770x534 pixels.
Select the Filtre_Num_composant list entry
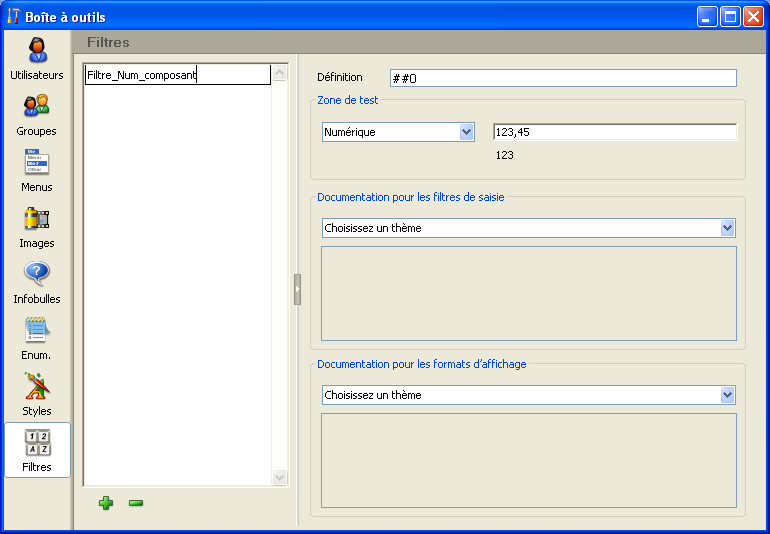(177, 75)
